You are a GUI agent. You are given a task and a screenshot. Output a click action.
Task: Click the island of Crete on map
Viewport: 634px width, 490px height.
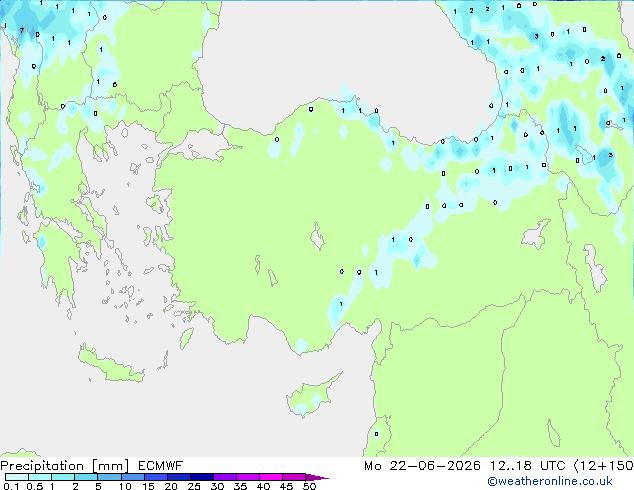point(110,365)
